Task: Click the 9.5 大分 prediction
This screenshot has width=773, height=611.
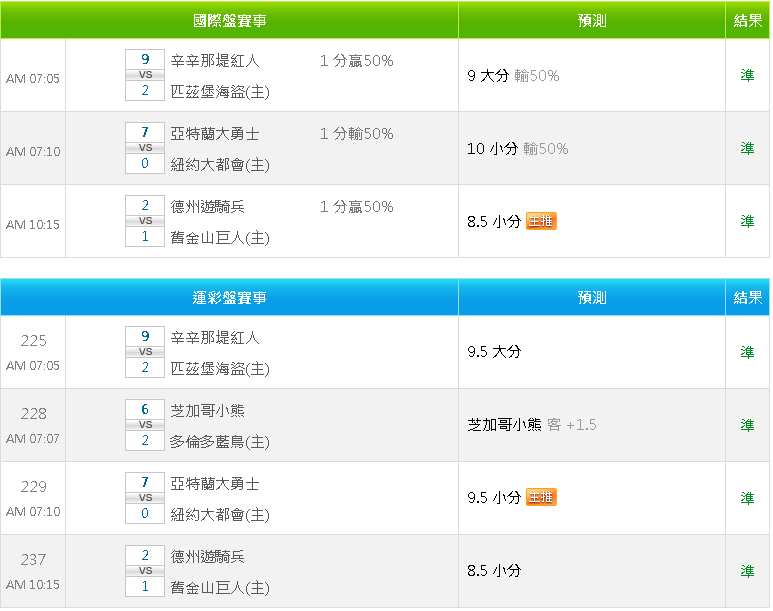Action: click(494, 352)
